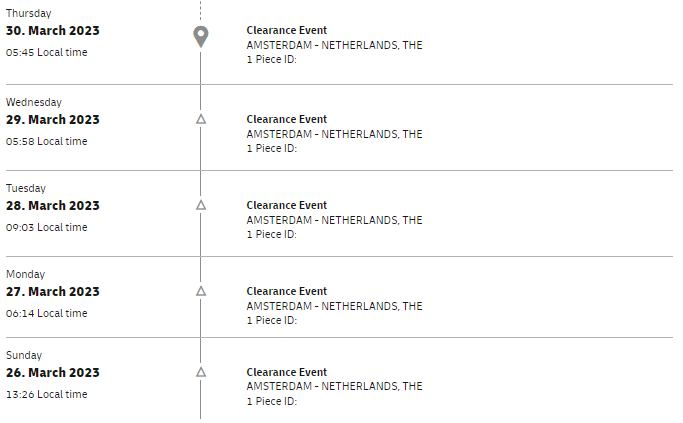Click the 05:45 Local time text

(47, 52)
